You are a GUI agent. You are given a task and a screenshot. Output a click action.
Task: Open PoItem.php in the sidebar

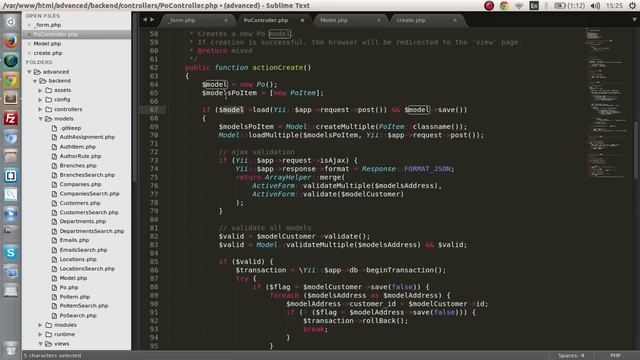coord(75,297)
